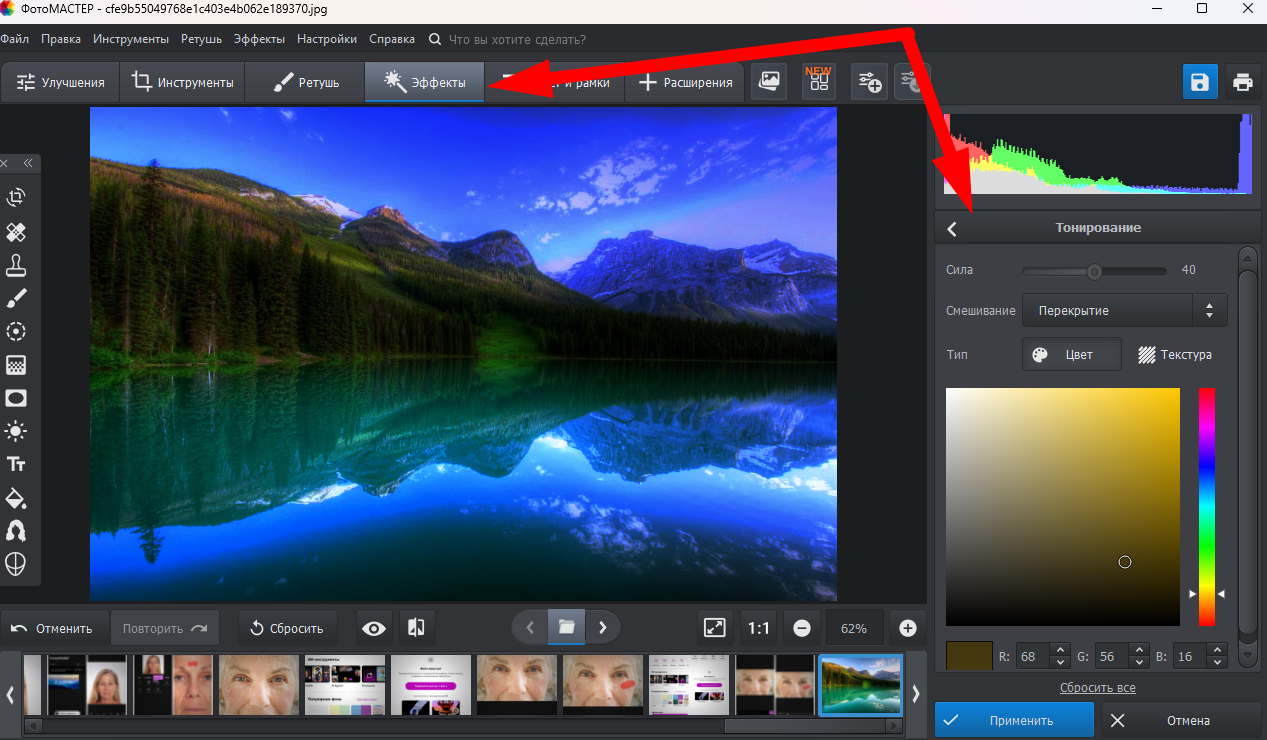Select the healing brush bandage tool
1267x740 pixels.
tap(16, 232)
